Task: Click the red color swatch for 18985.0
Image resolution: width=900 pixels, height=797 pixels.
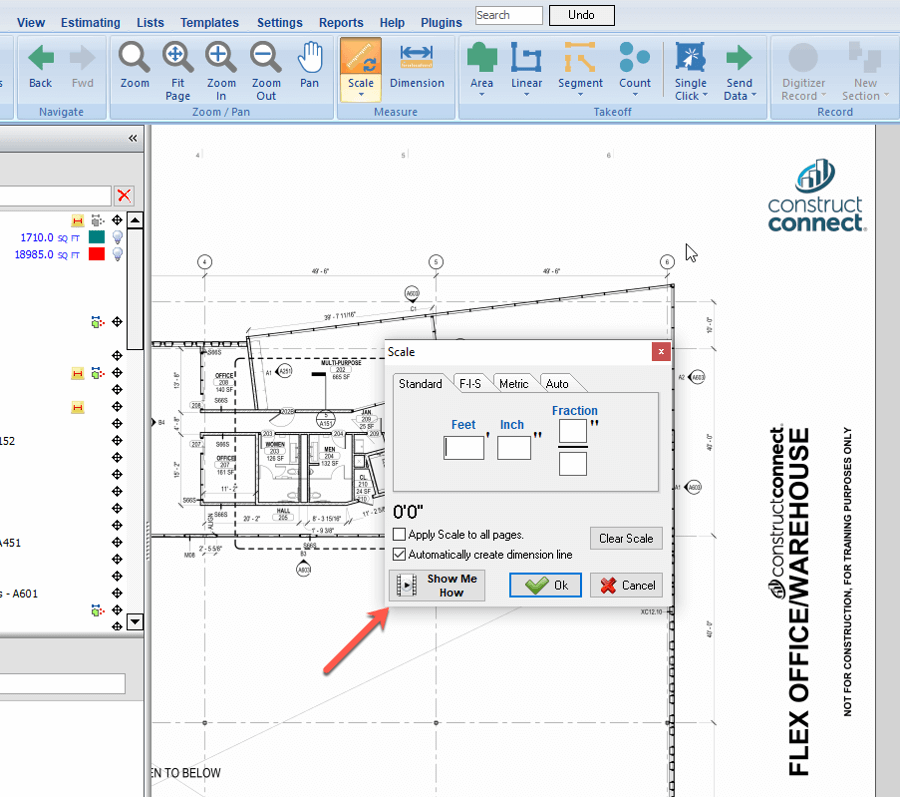Action: pyautogui.click(x=97, y=255)
